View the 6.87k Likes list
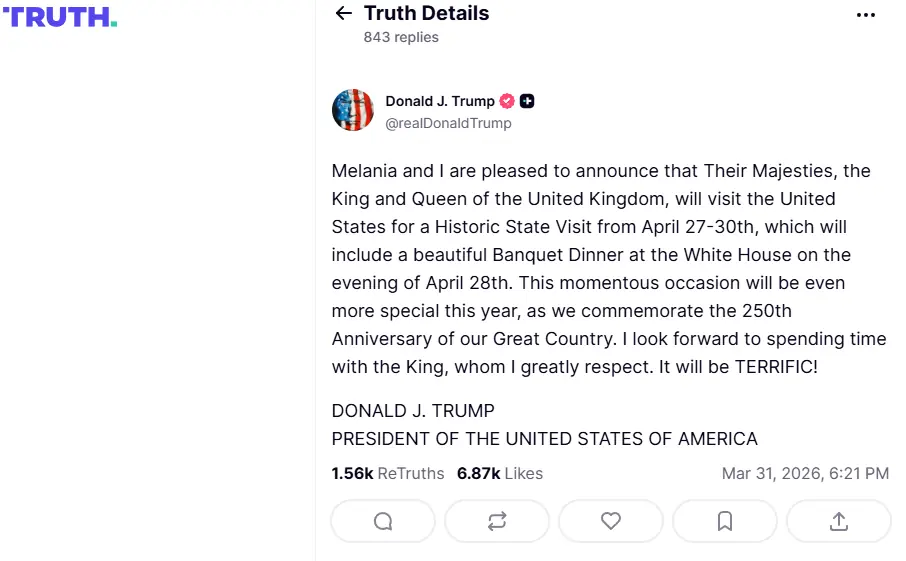Viewport: 906px width, 561px height. click(x=500, y=473)
